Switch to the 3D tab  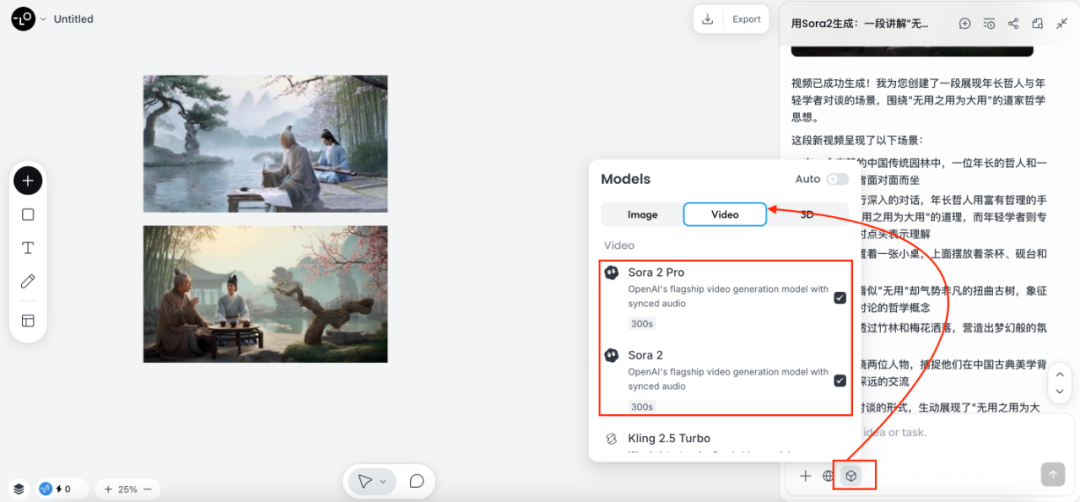coord(807,215)
